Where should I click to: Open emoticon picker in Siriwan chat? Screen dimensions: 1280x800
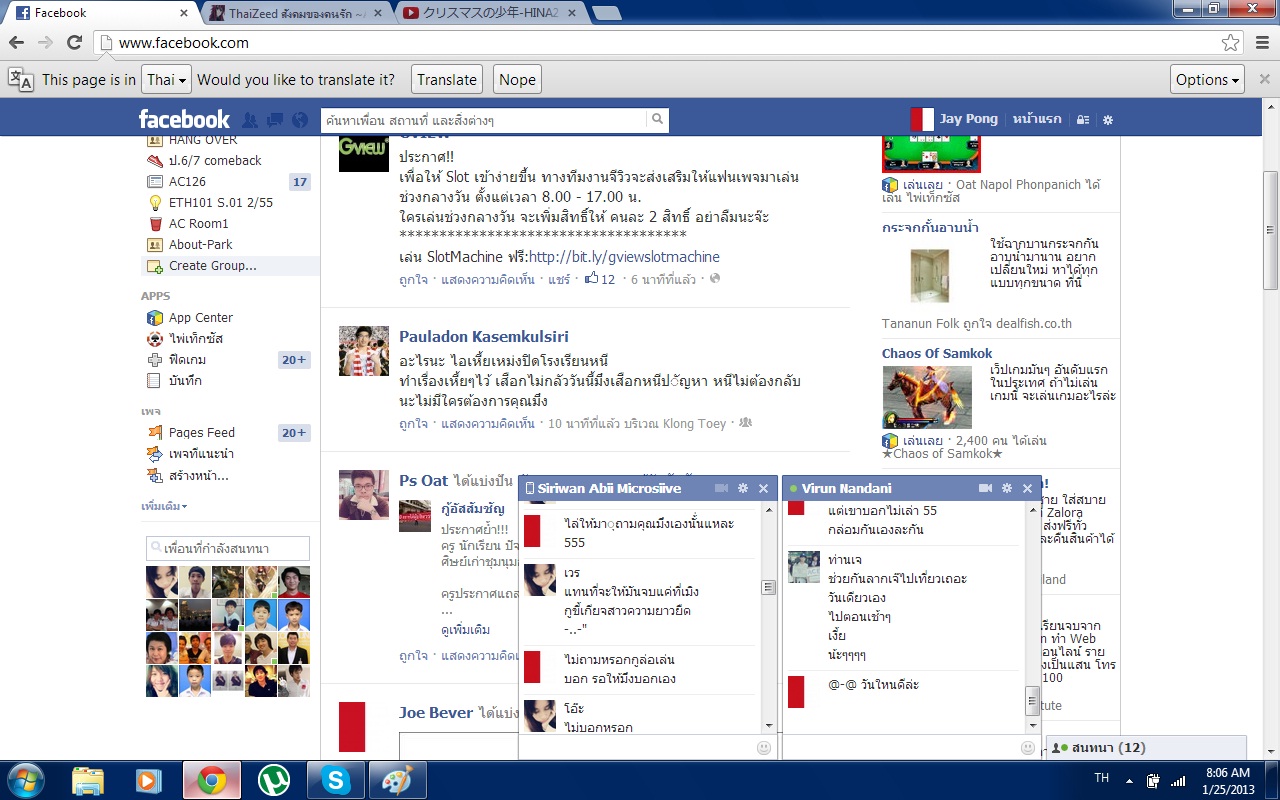[x=764, y=747]
